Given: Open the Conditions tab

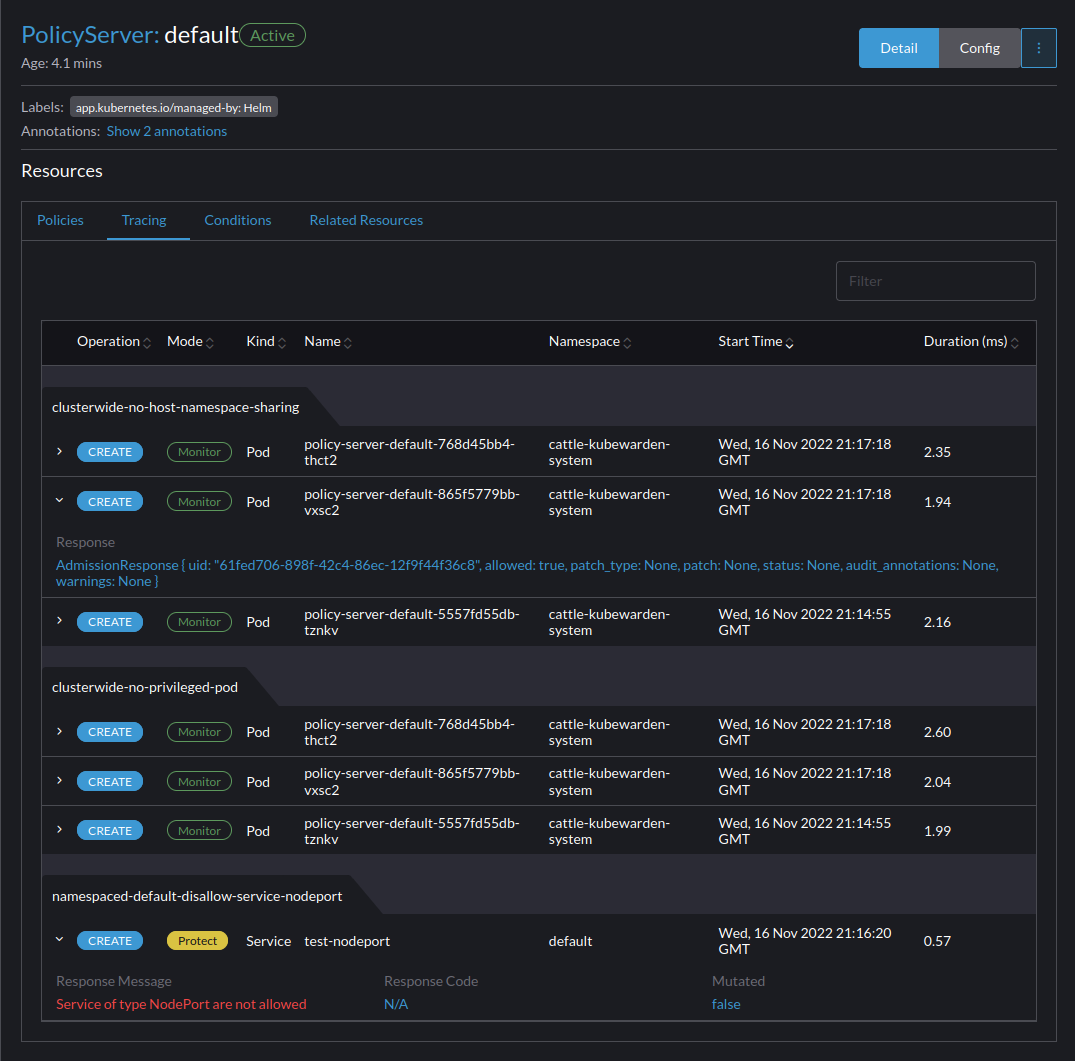Looking at the screenshot, I should (237, 220).
